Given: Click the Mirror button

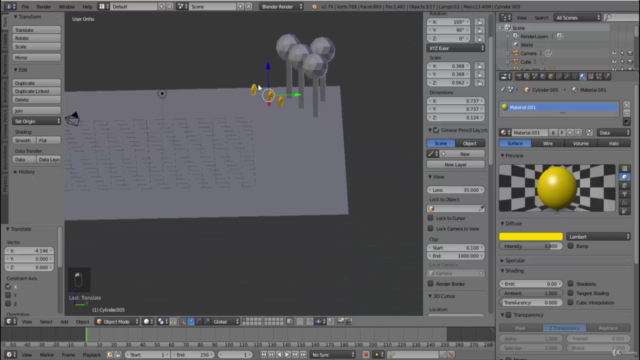Looking at the screenshot, I should (37, 58).
